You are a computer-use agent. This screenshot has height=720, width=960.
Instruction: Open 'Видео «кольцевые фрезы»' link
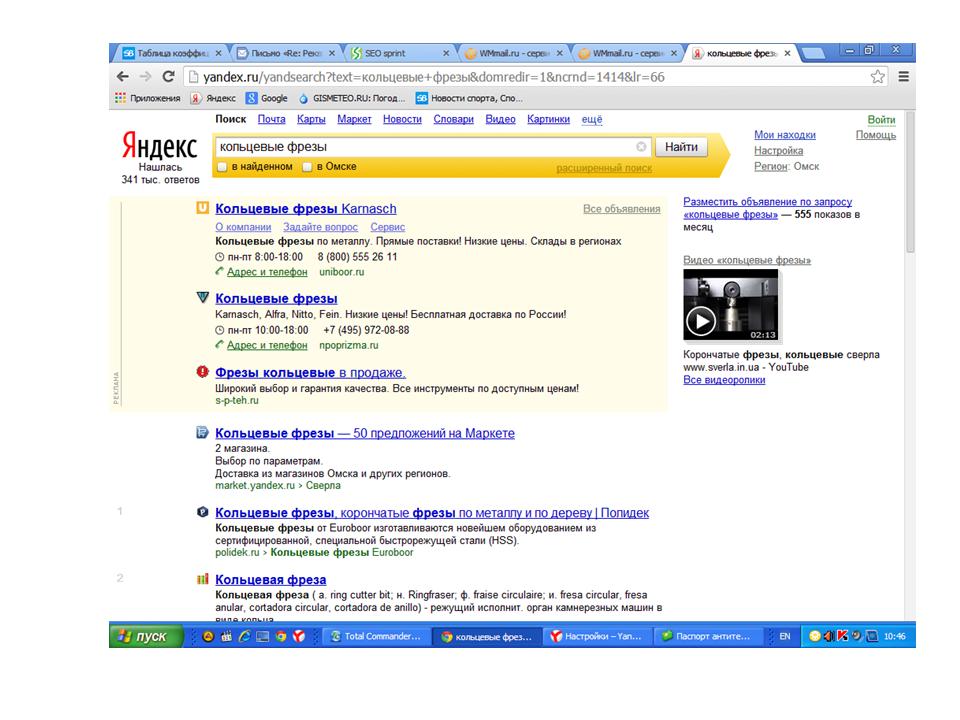coord(746,260)
